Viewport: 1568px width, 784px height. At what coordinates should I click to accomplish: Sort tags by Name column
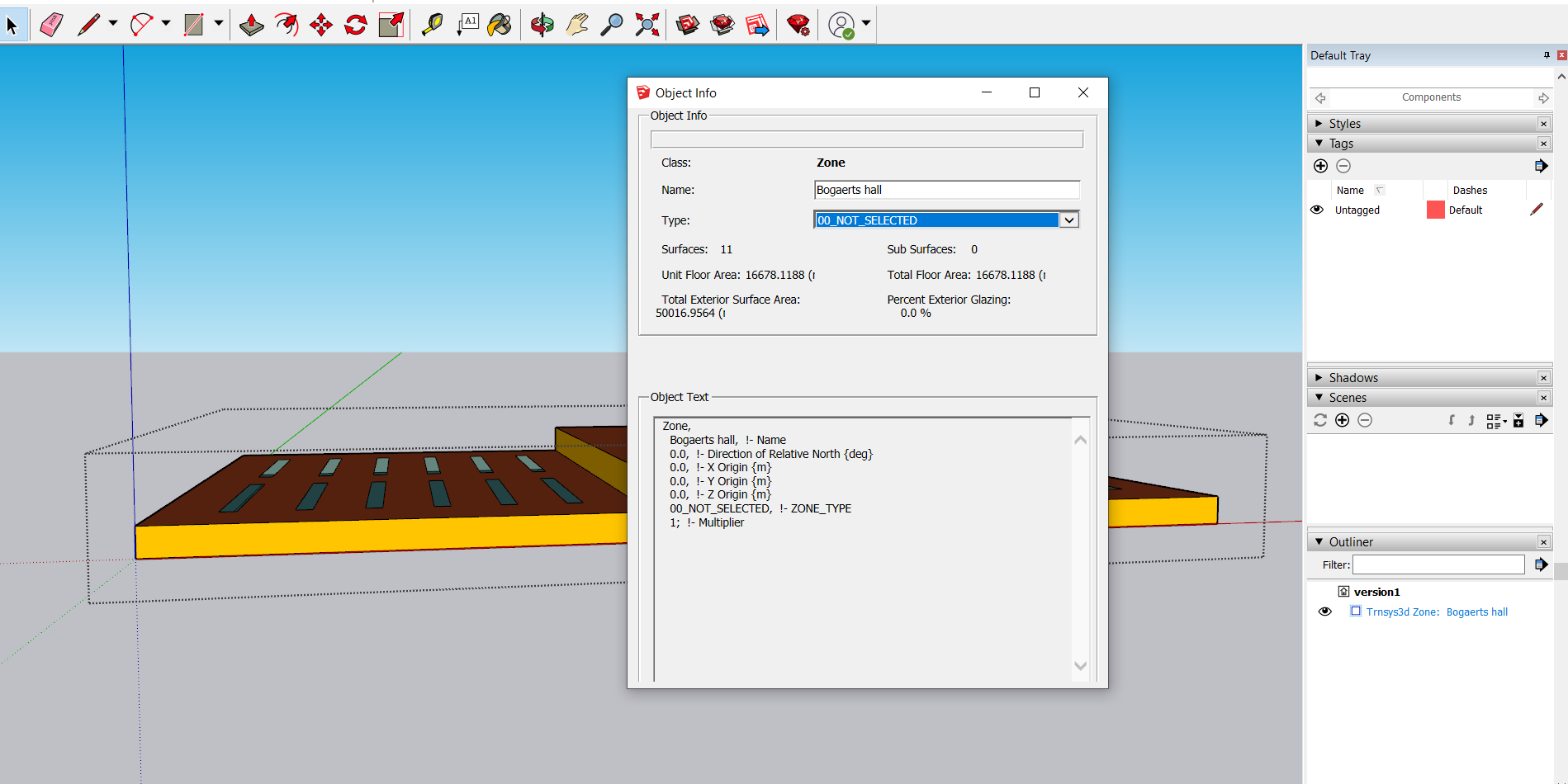click(1350, 191)
